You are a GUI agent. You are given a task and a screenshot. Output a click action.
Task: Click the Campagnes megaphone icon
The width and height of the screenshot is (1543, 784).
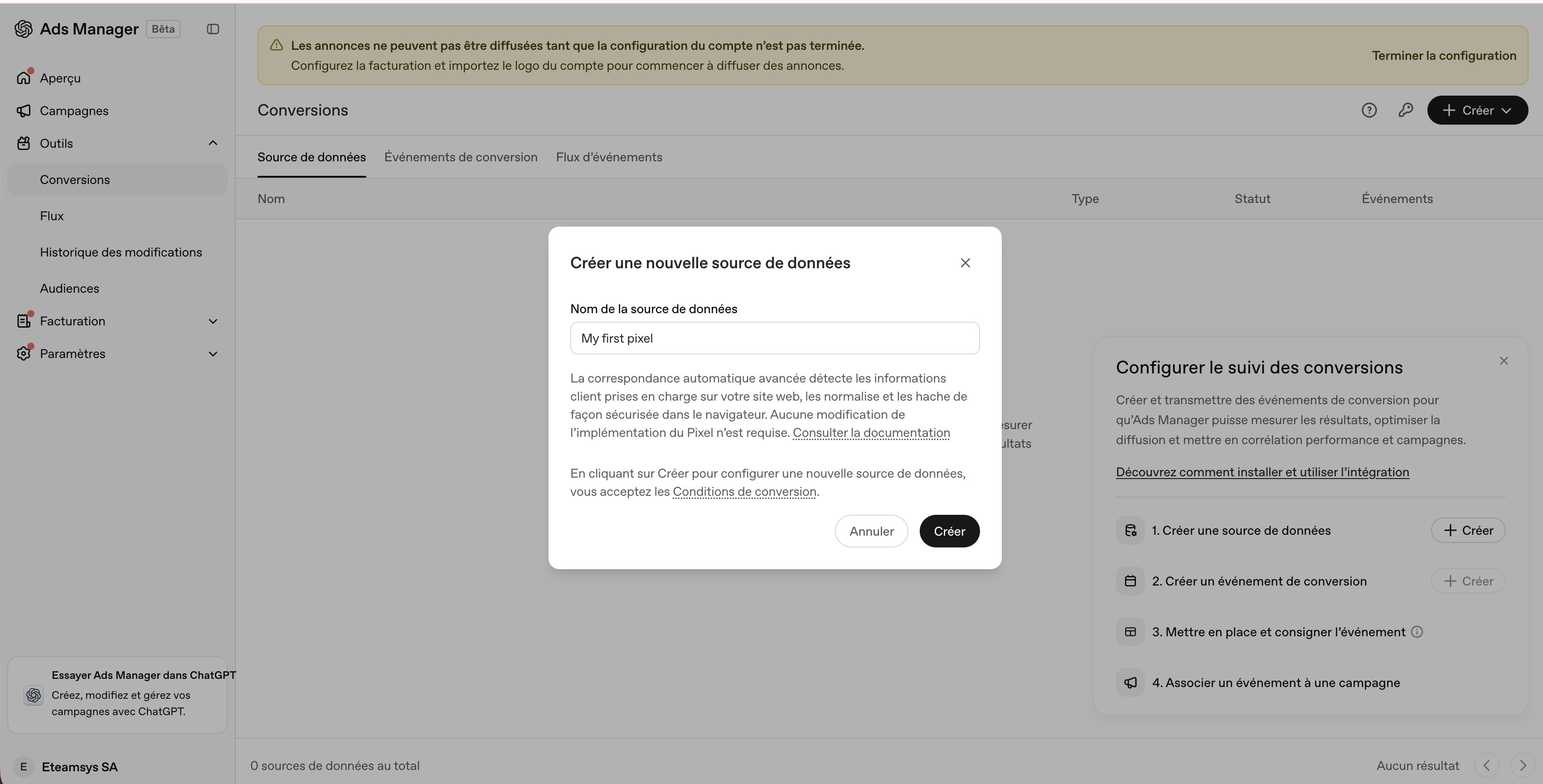(24, 111)
